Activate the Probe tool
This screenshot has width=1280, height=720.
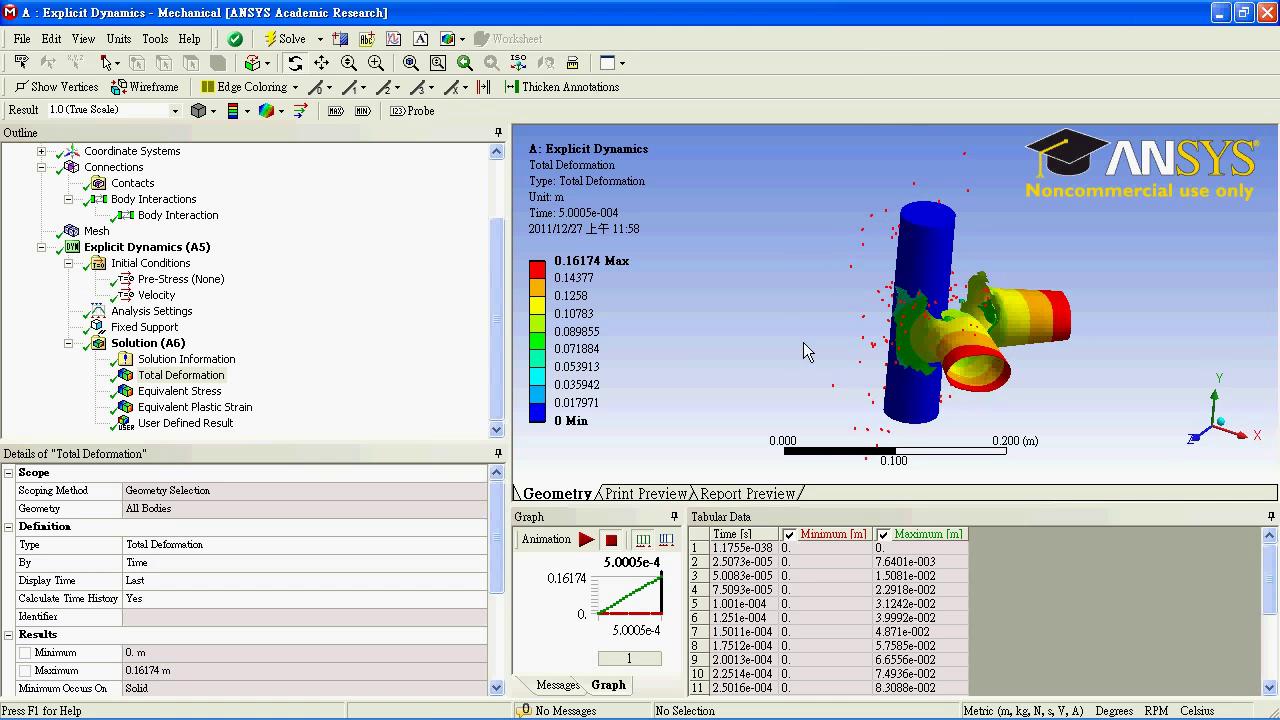click(x=412, y=111)
